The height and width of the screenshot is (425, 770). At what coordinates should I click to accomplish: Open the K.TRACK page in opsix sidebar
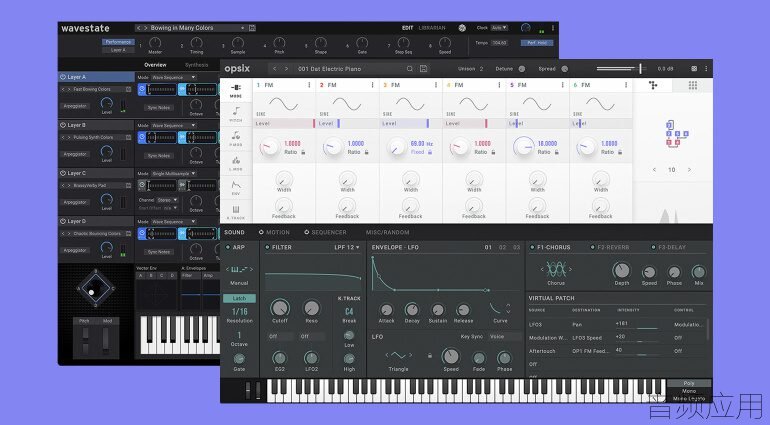236,212
